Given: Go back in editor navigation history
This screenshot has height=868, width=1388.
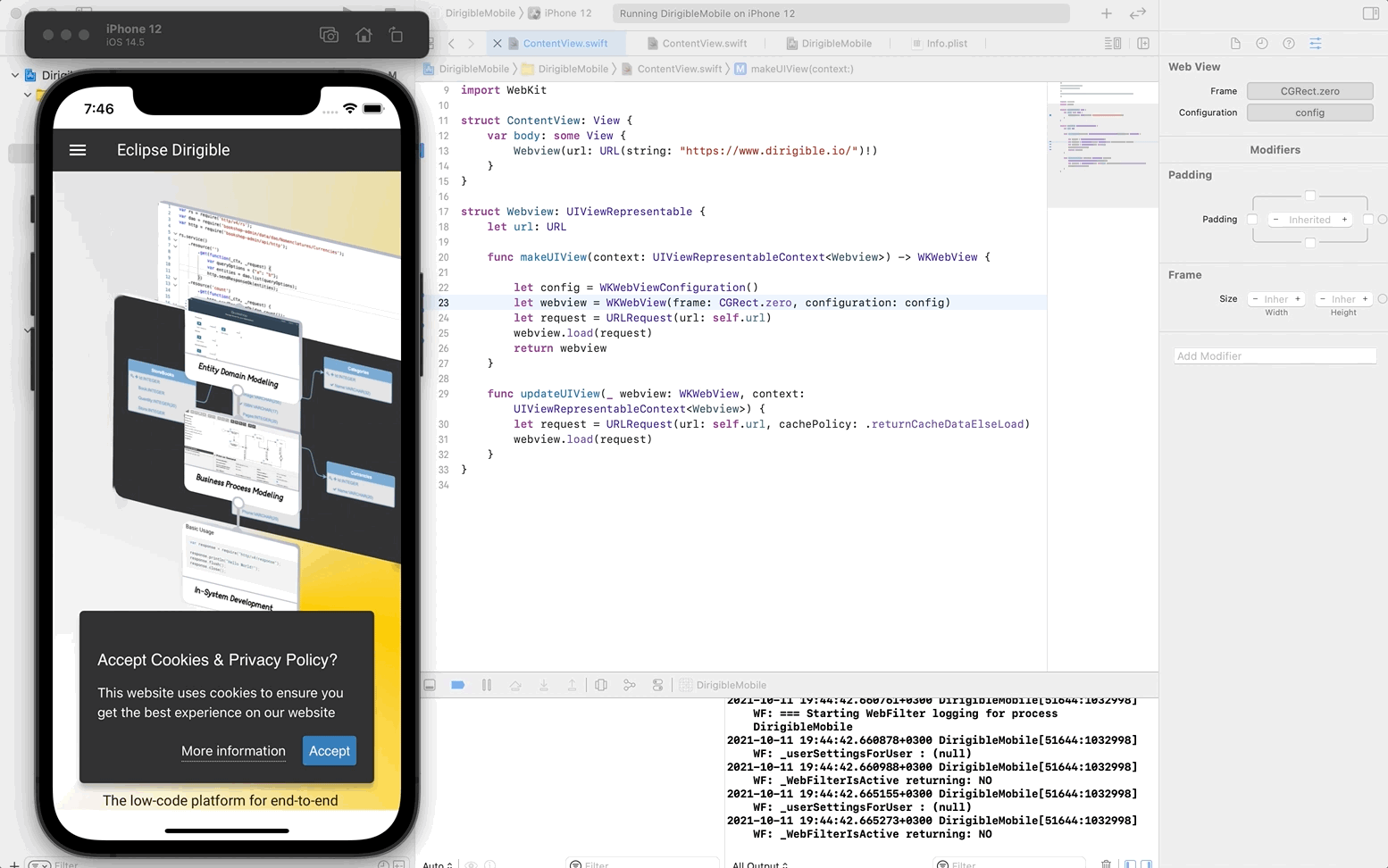Looking at the screenshot, I should click(x=452, y=43).
